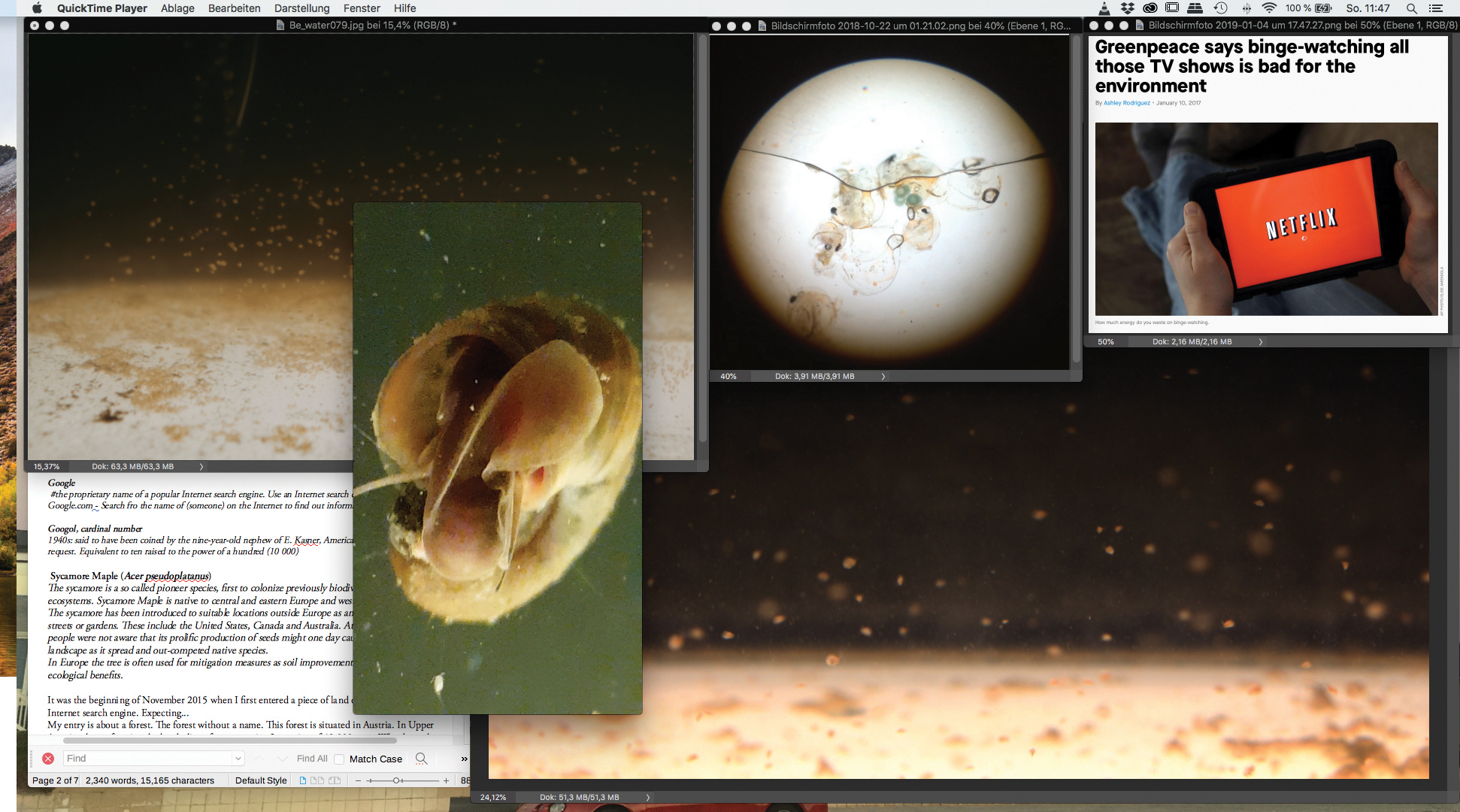Open status arrow next to Dok: 3,91 MB
The height and width of the screenshot is (812, 1460).
(x=883, y=377)
